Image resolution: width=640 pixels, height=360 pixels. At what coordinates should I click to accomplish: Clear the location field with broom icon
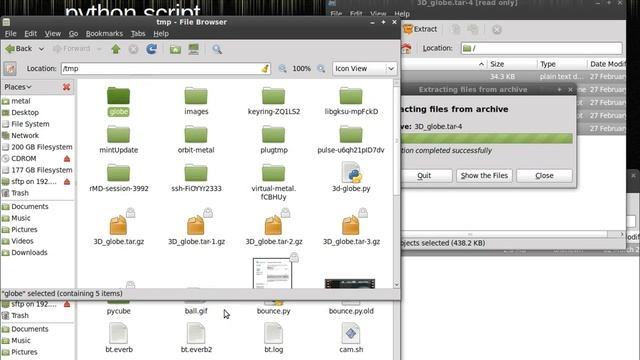pyautogui.click(x=265, y=69)
